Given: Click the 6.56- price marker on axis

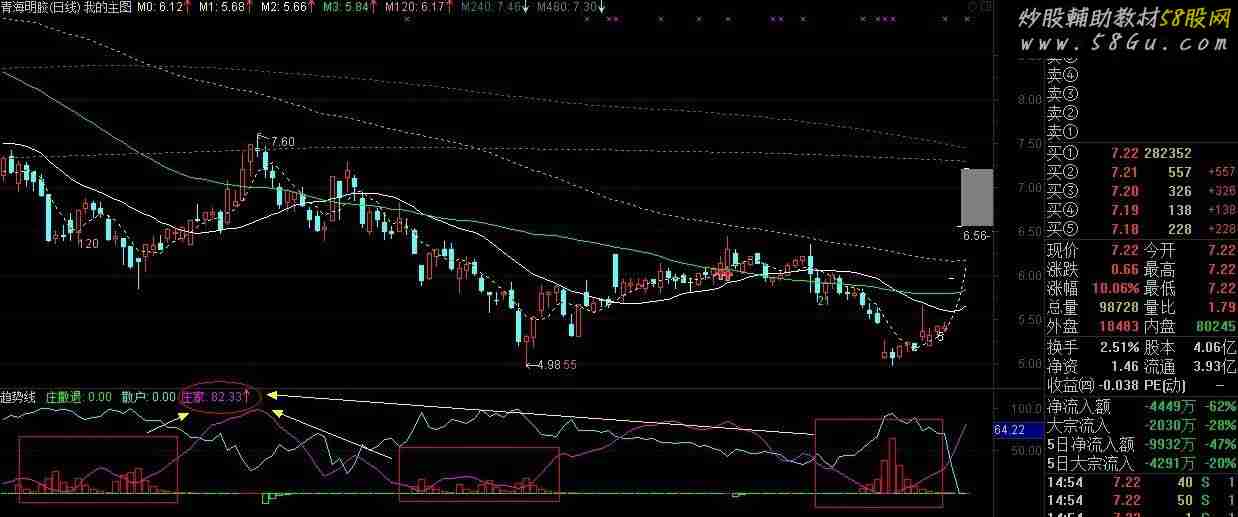Looking at the screenshot, I should 977,236.
